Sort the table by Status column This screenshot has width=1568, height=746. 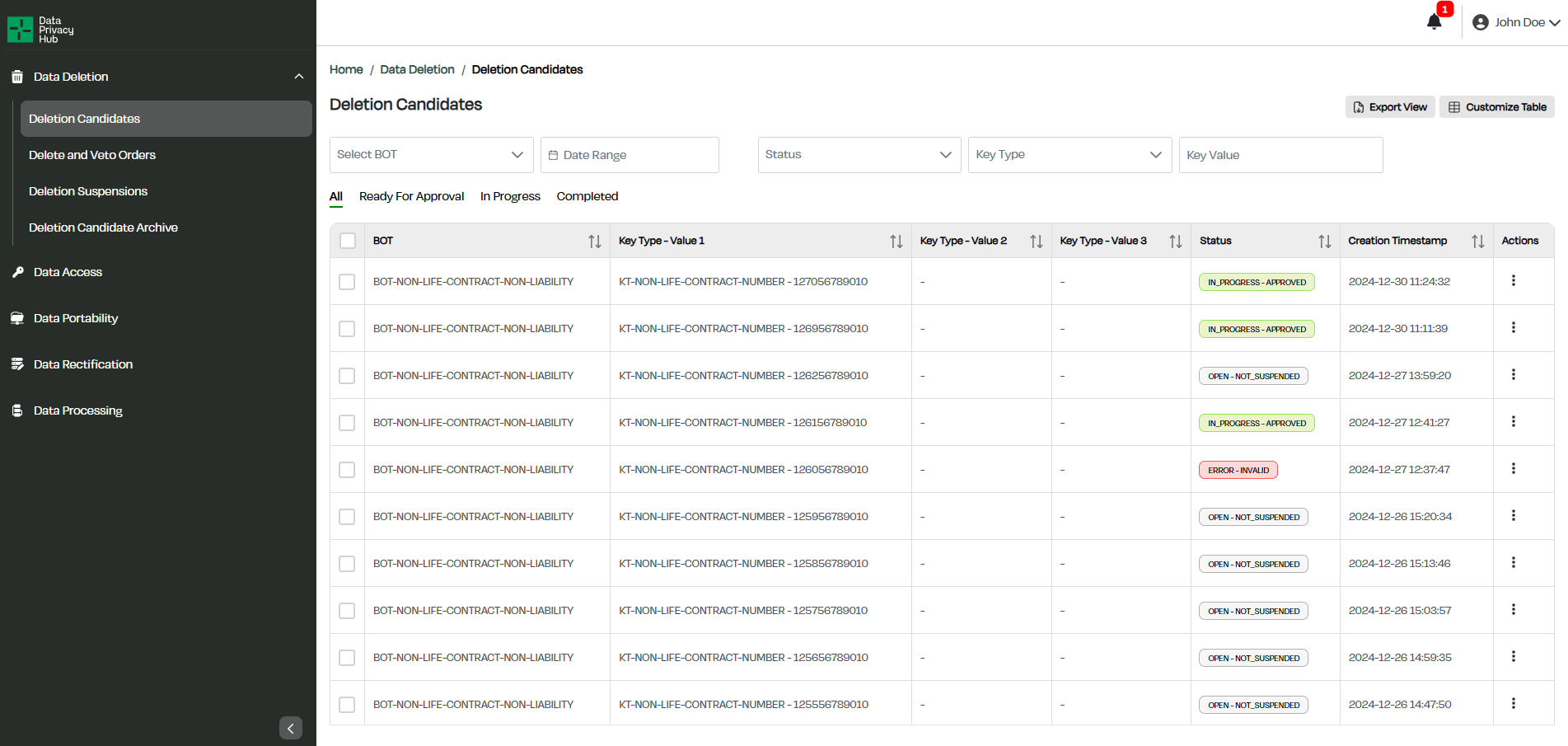pyautogui.click(x=1324, y=242)
